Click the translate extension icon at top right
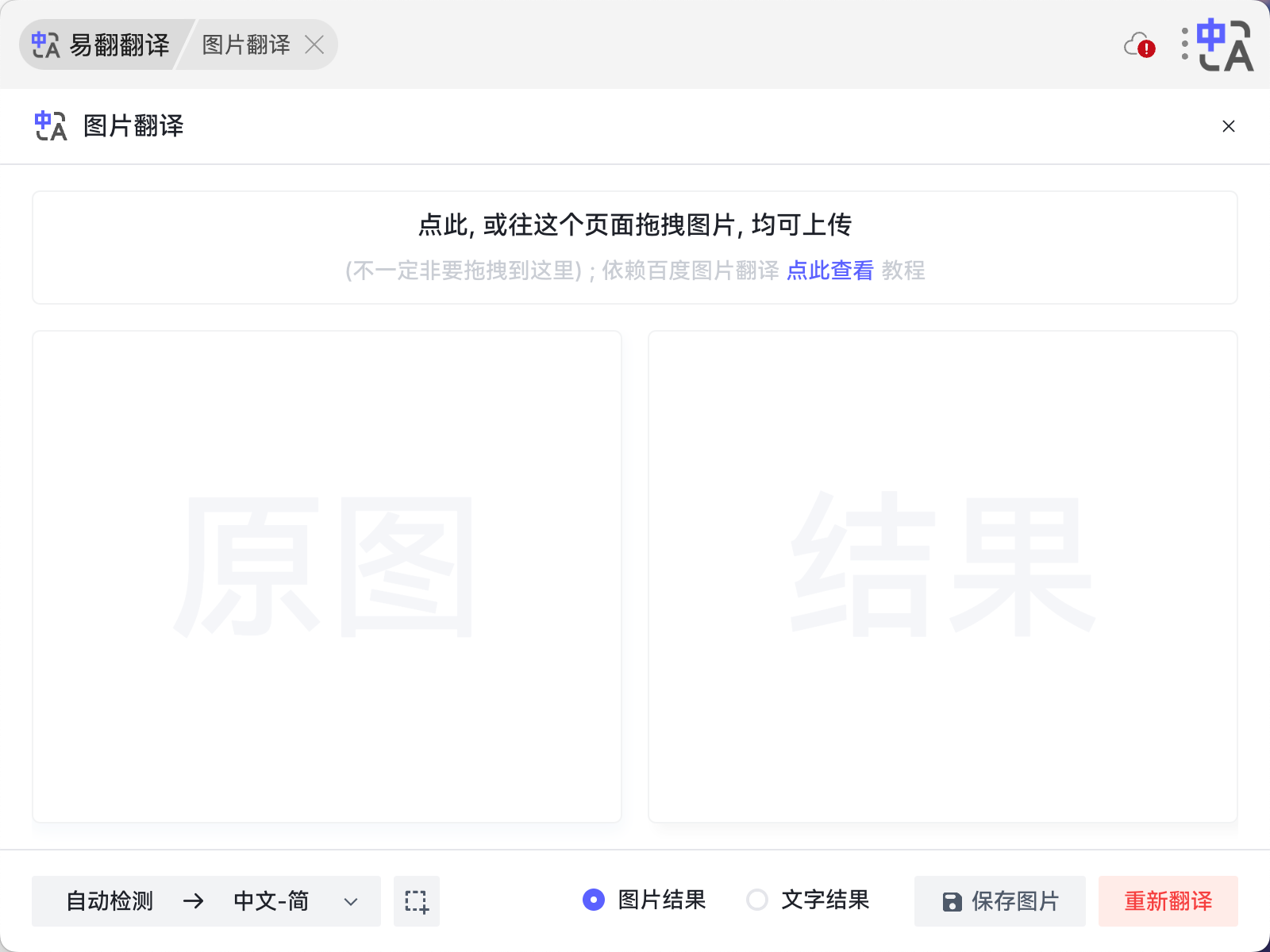The image size is (1270, 952). tap(1227, 44)
